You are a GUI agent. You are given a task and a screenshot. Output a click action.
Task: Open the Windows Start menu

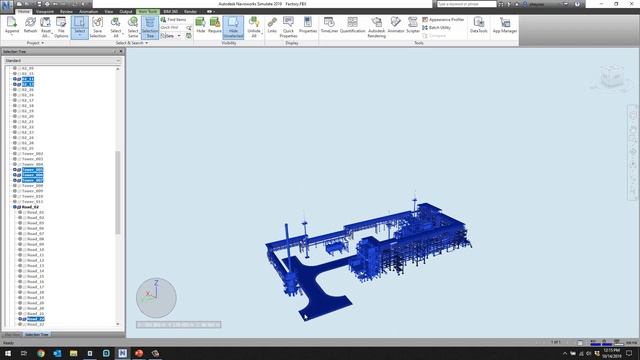pyautogui.click(x=8, y=353)
